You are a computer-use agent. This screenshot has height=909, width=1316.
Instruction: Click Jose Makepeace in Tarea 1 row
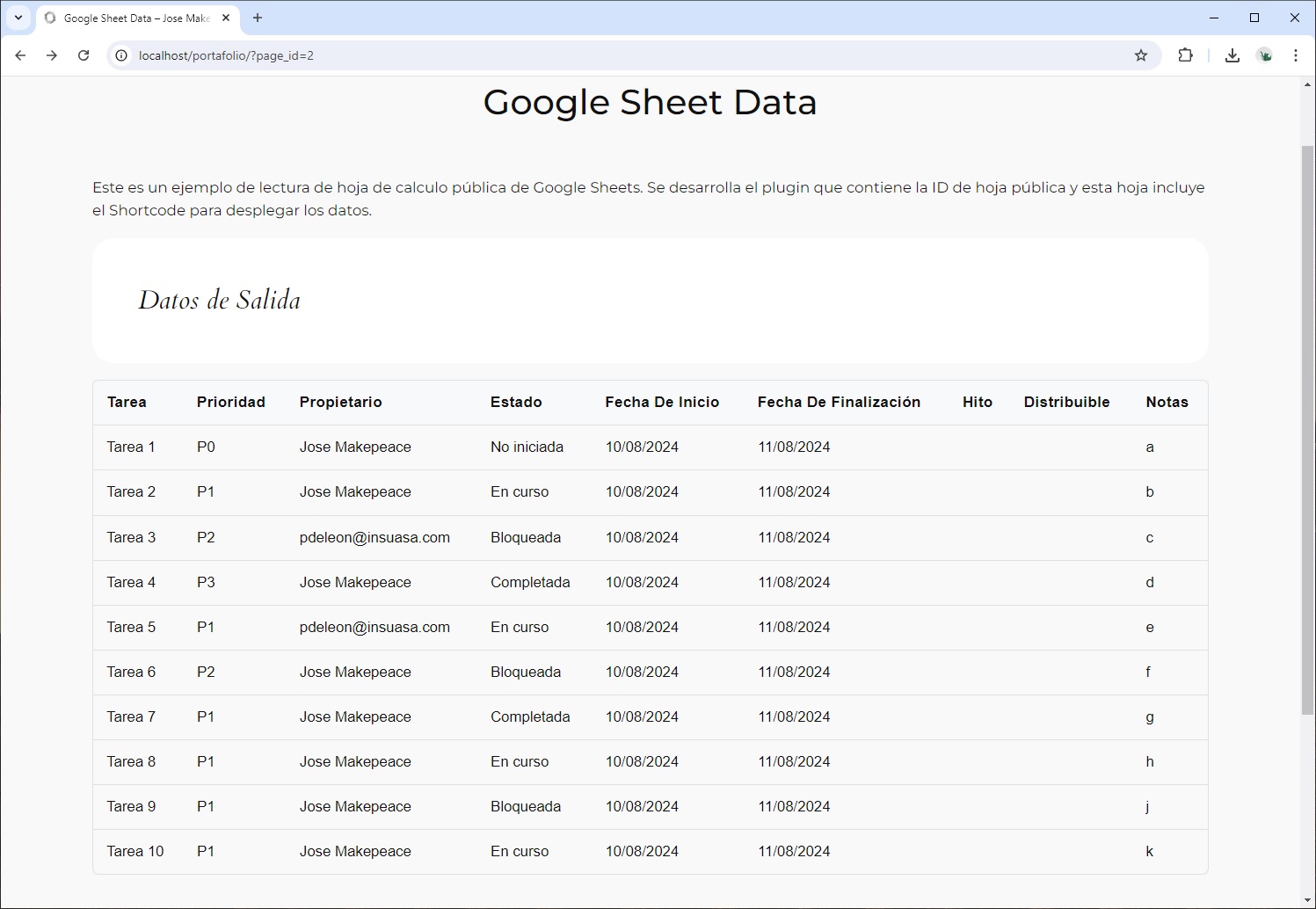[x=355, y=447]
